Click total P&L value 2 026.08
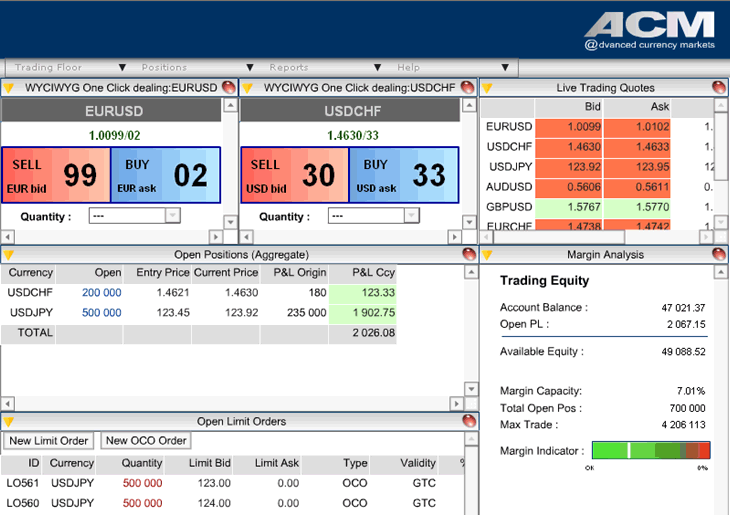Screen dimensions: 730x515 363,333
